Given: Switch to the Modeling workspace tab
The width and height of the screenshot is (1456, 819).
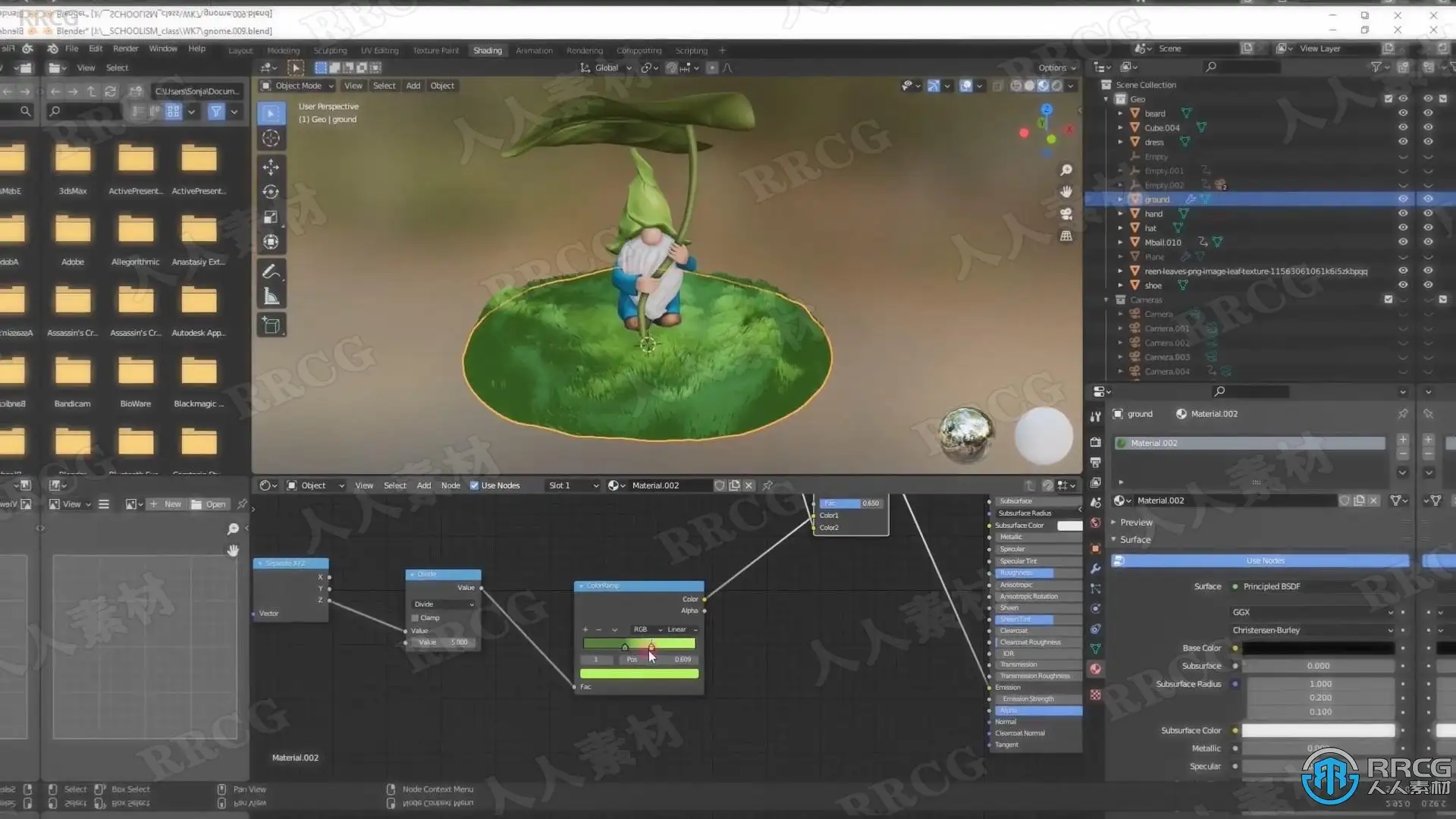Looking at the screenshot, I should pyautogui.click(x=283, y=51).
